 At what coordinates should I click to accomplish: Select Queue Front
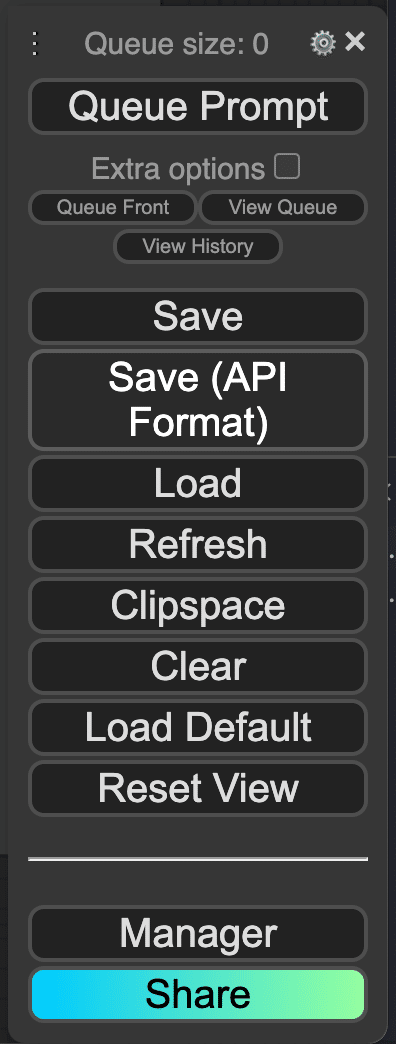click(113, 208)
